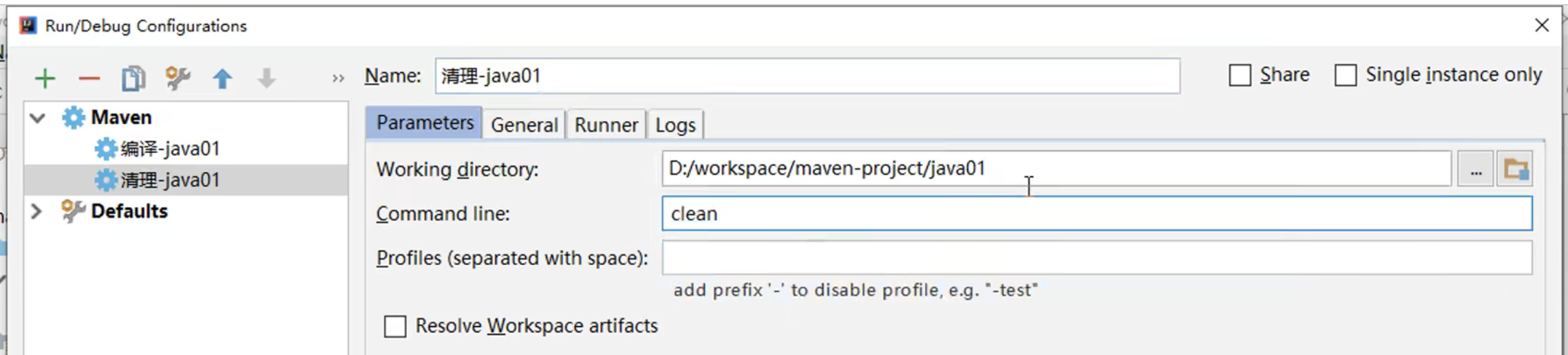Remove the selected configuration

pyautogui.click(x=89, y=78)
